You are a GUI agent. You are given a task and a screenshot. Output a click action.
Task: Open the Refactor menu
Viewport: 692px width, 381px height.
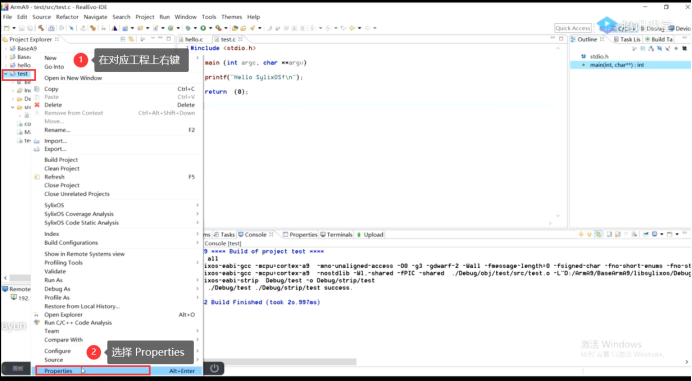coord(67,17)
